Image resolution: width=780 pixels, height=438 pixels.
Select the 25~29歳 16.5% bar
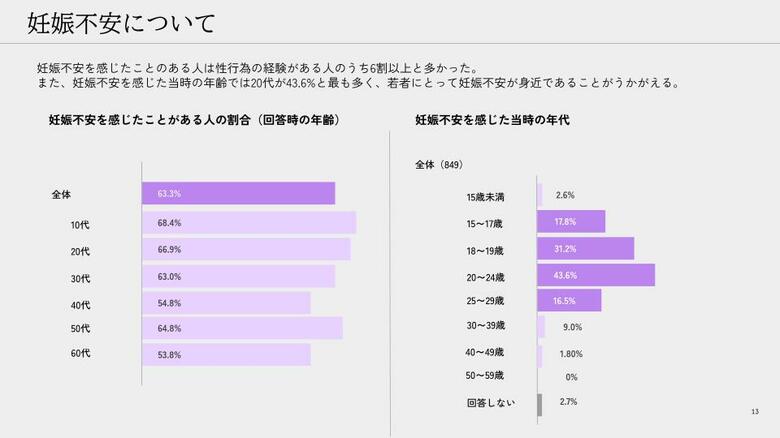(569, 300)
